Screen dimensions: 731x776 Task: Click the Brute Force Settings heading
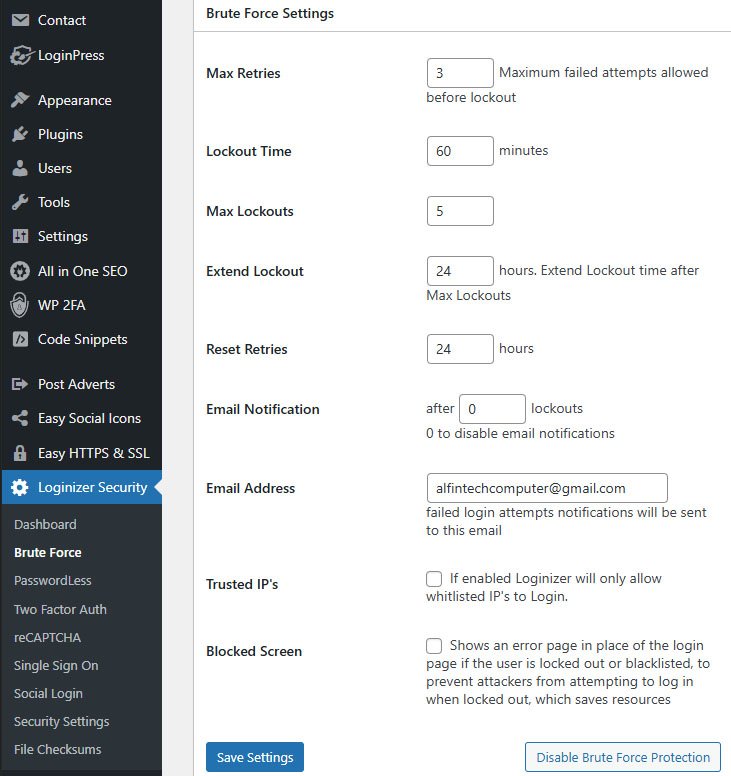point(270,13)
